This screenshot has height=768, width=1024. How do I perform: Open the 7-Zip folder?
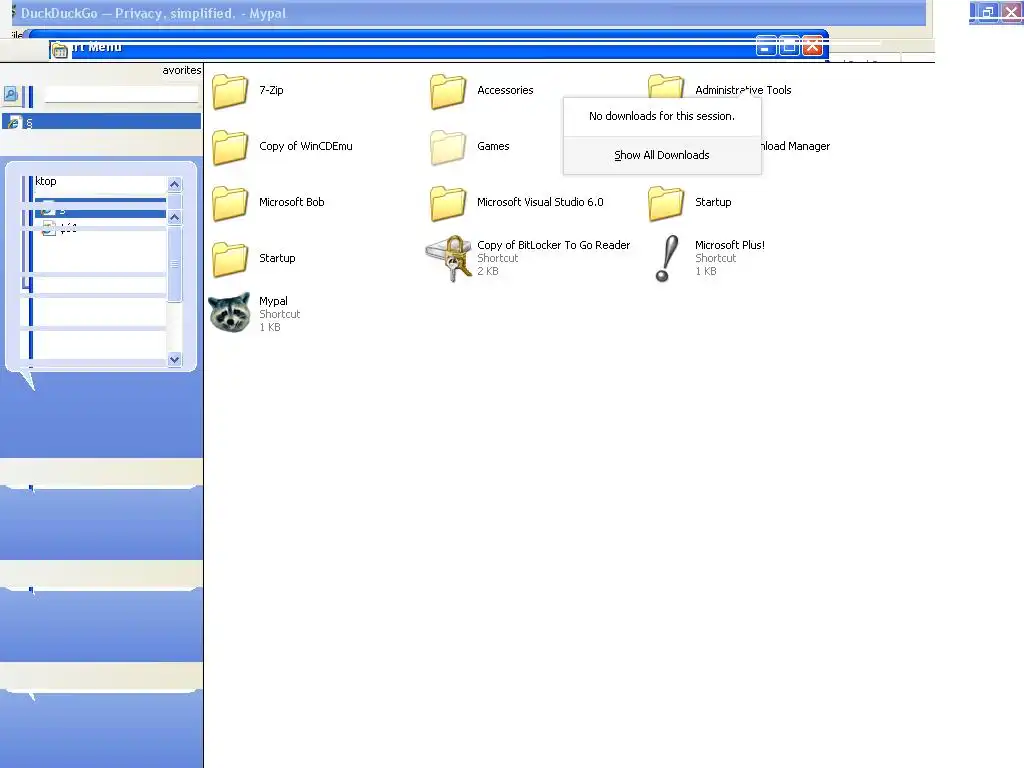[x=249, y=90]
